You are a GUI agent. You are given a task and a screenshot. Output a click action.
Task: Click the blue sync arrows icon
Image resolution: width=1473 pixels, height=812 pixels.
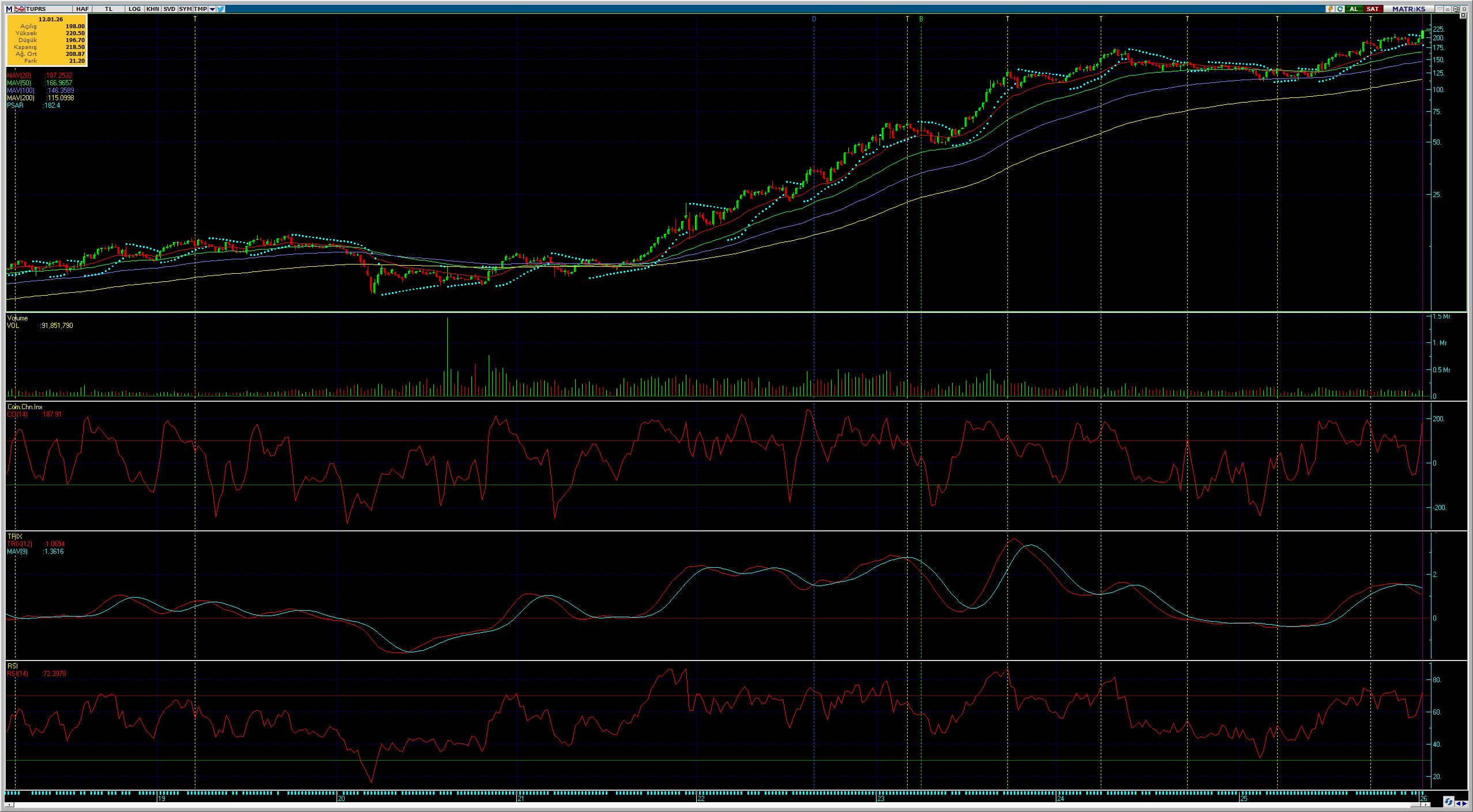pyautogui.click(x=1449, y=802)
